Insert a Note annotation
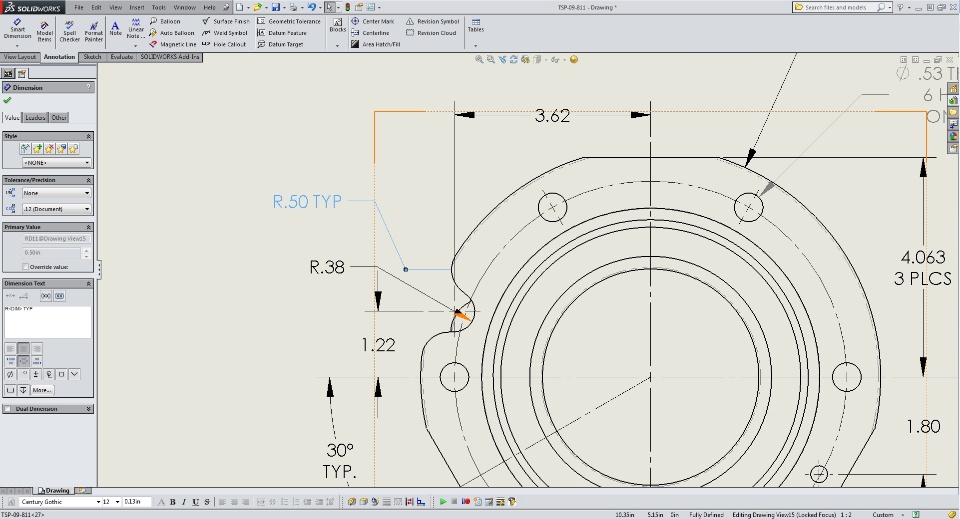Screen dimensions: 960x519 [x=115, y=29]
